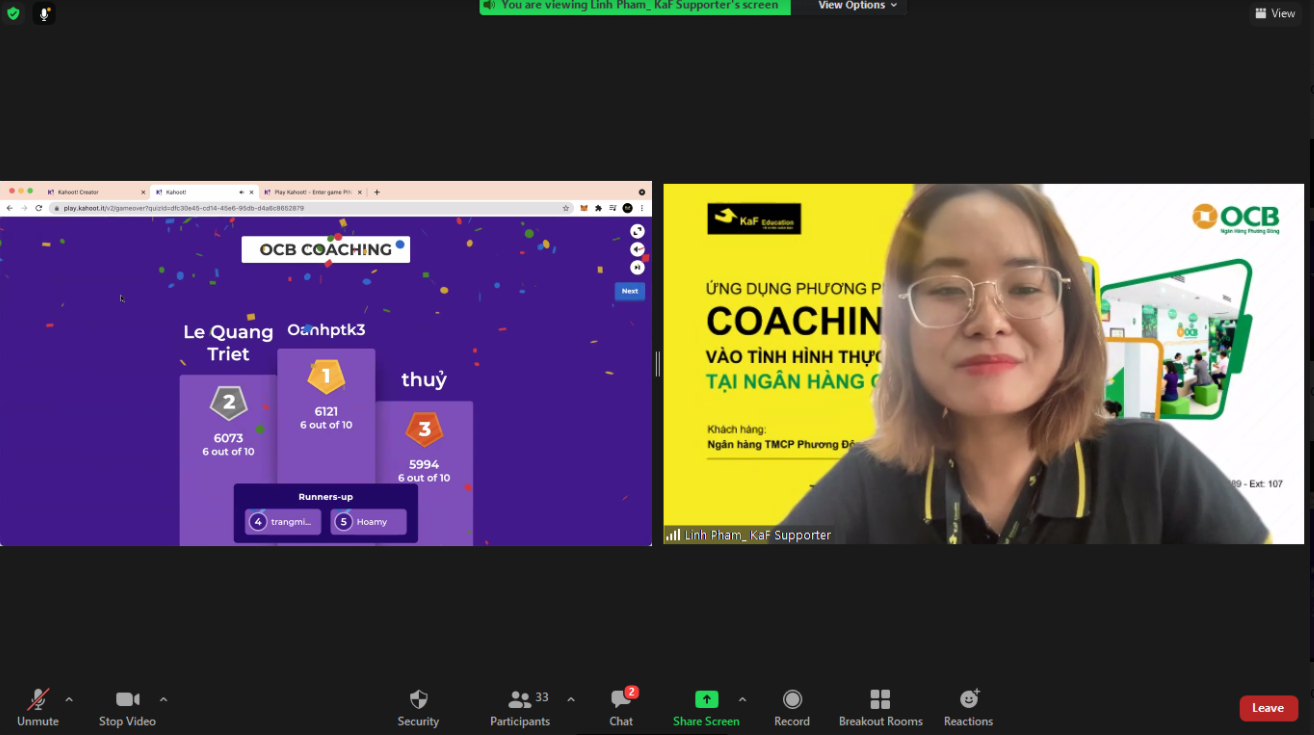The height and width of the screenshot is (735, 1314).
Task: Click the browser Forward arrow
Action: 24,208
